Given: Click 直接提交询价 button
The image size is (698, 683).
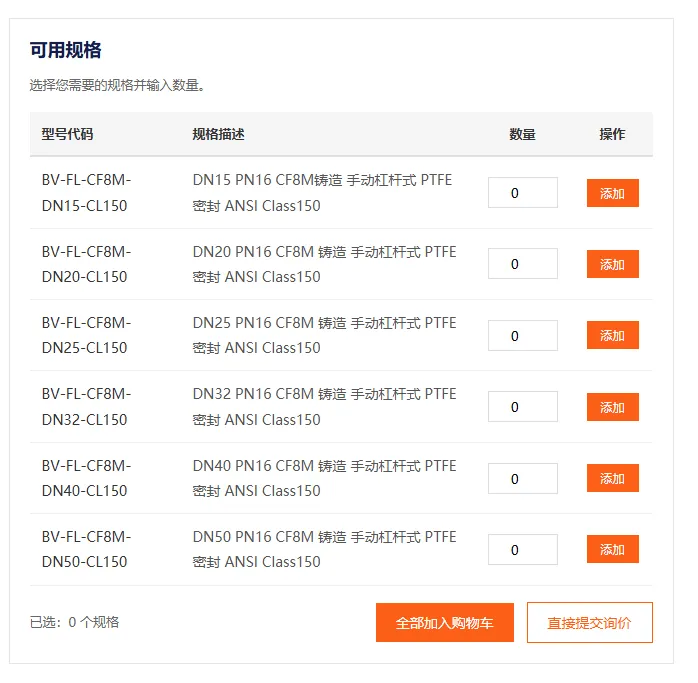Looking at the screenshot, I should pyautogui.click(x=589, y=622).
